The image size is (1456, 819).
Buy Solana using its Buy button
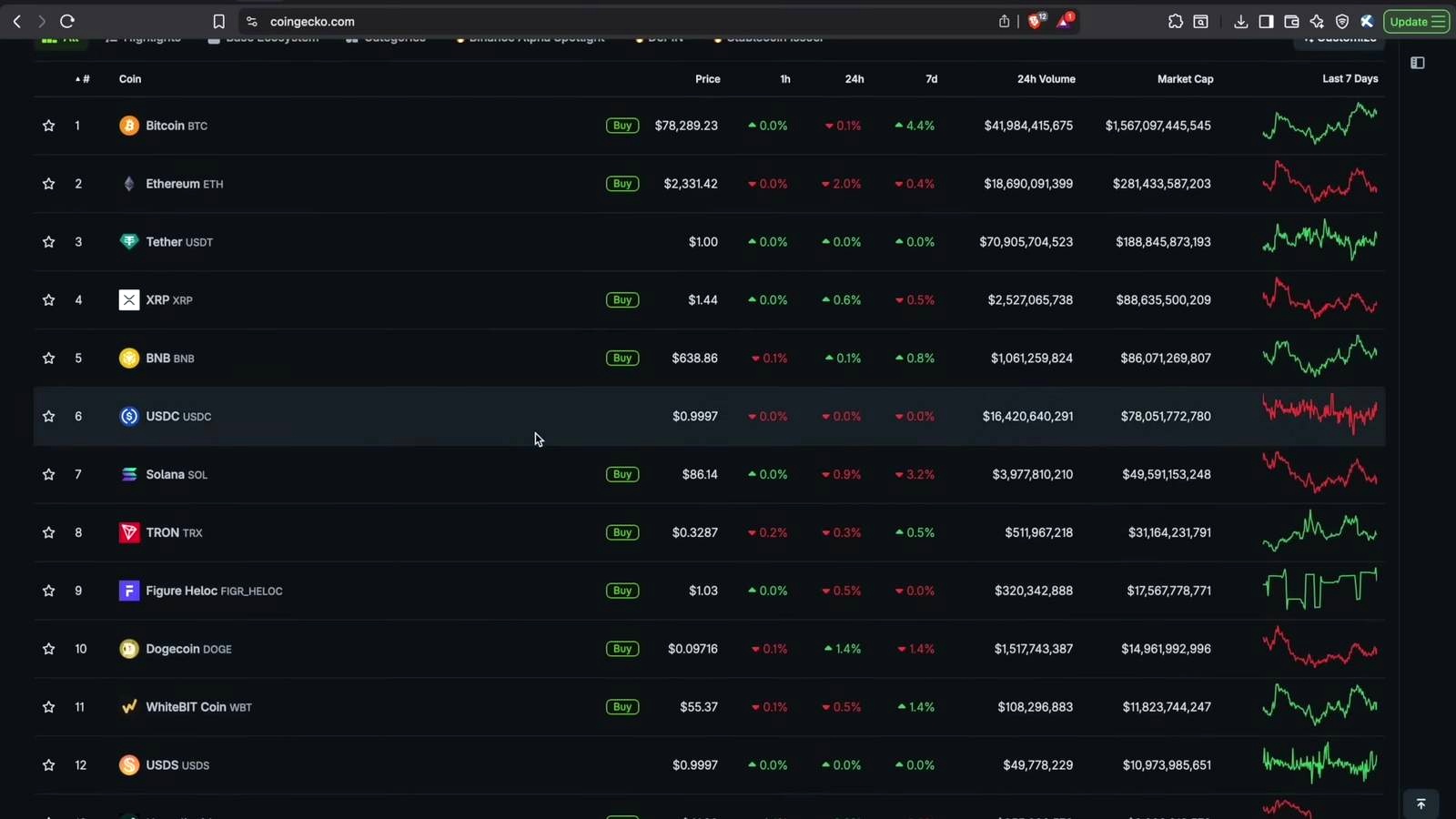[x=622, y=475]
